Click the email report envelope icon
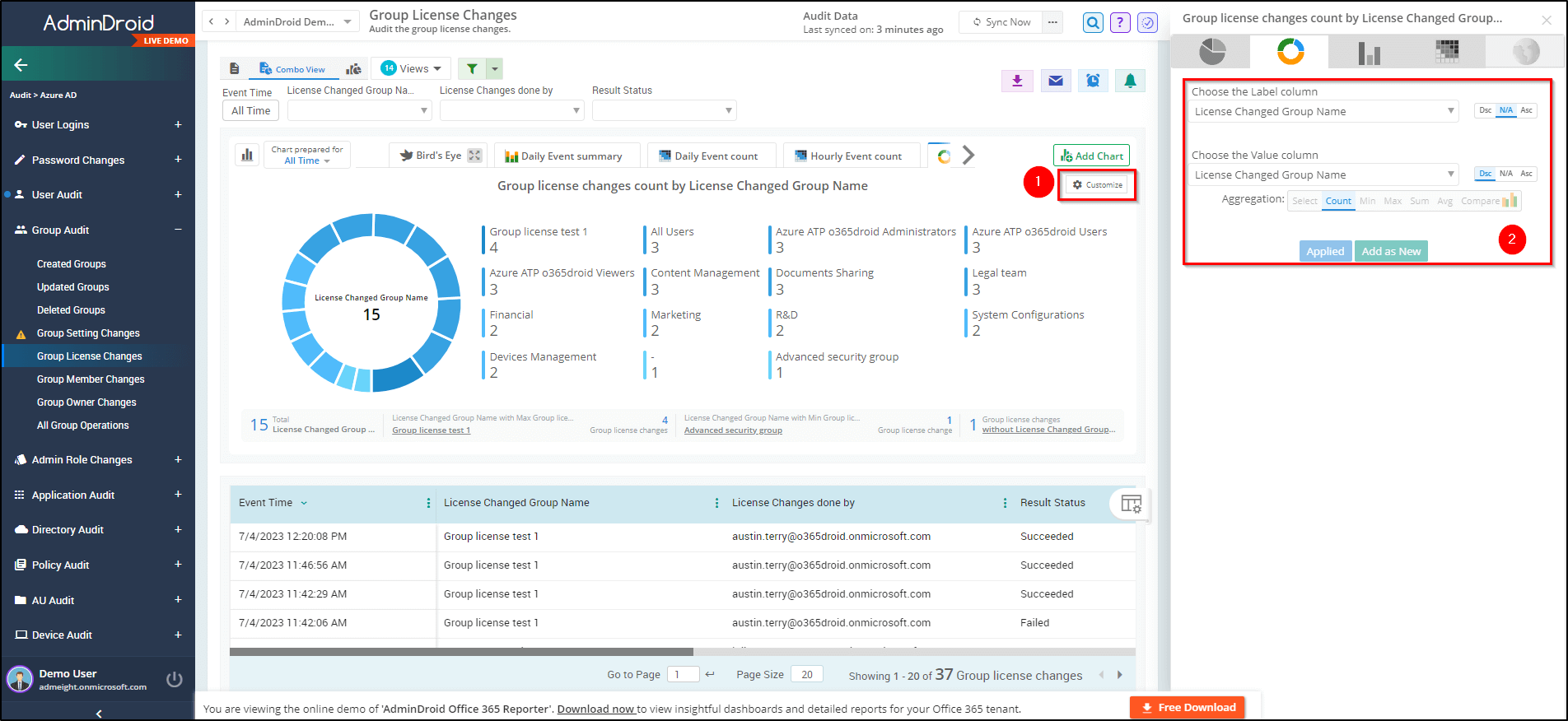1568x721 pixels. coord(1055,81)
